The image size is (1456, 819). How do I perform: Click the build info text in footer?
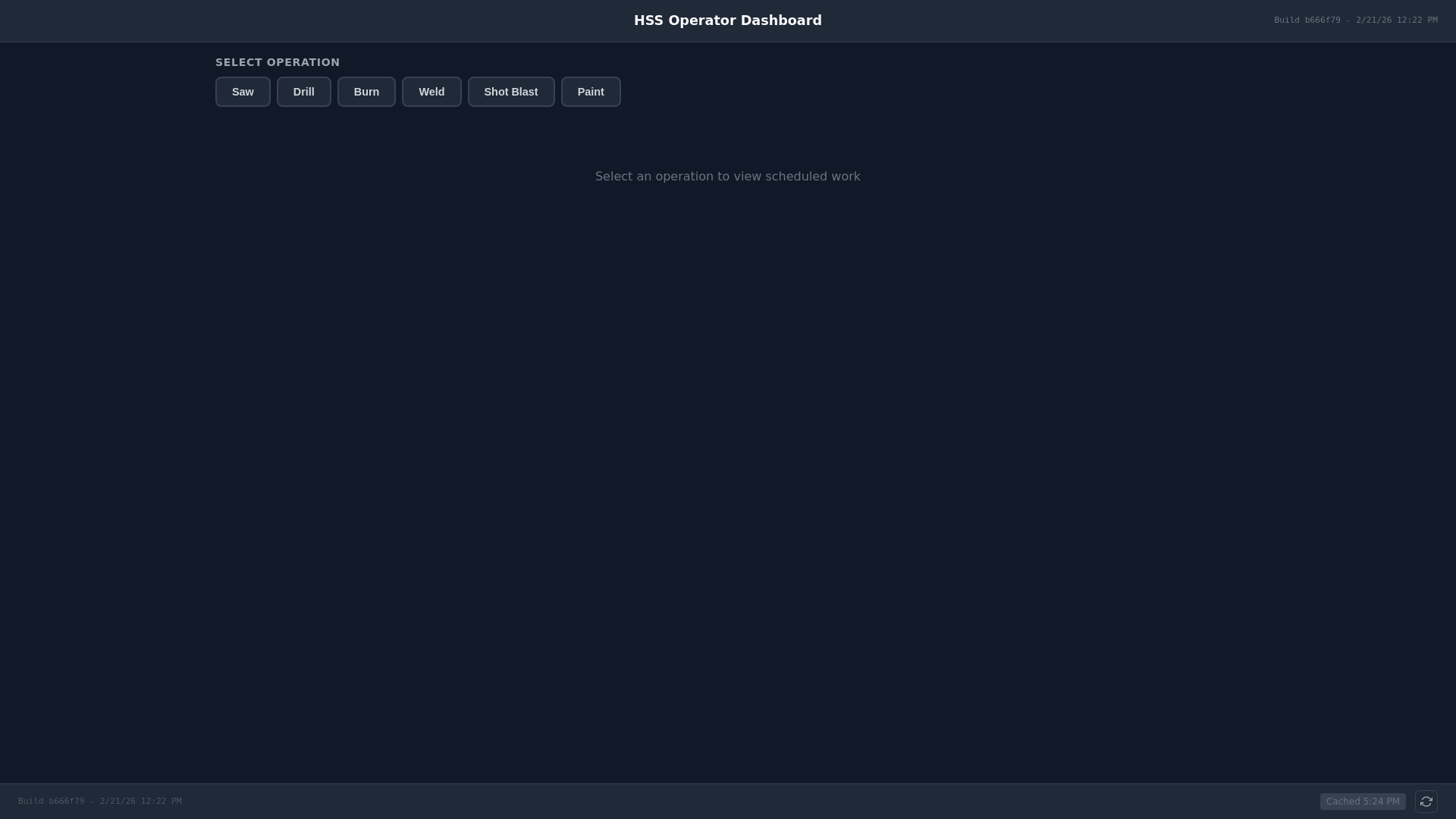click(x=100, y=802)
